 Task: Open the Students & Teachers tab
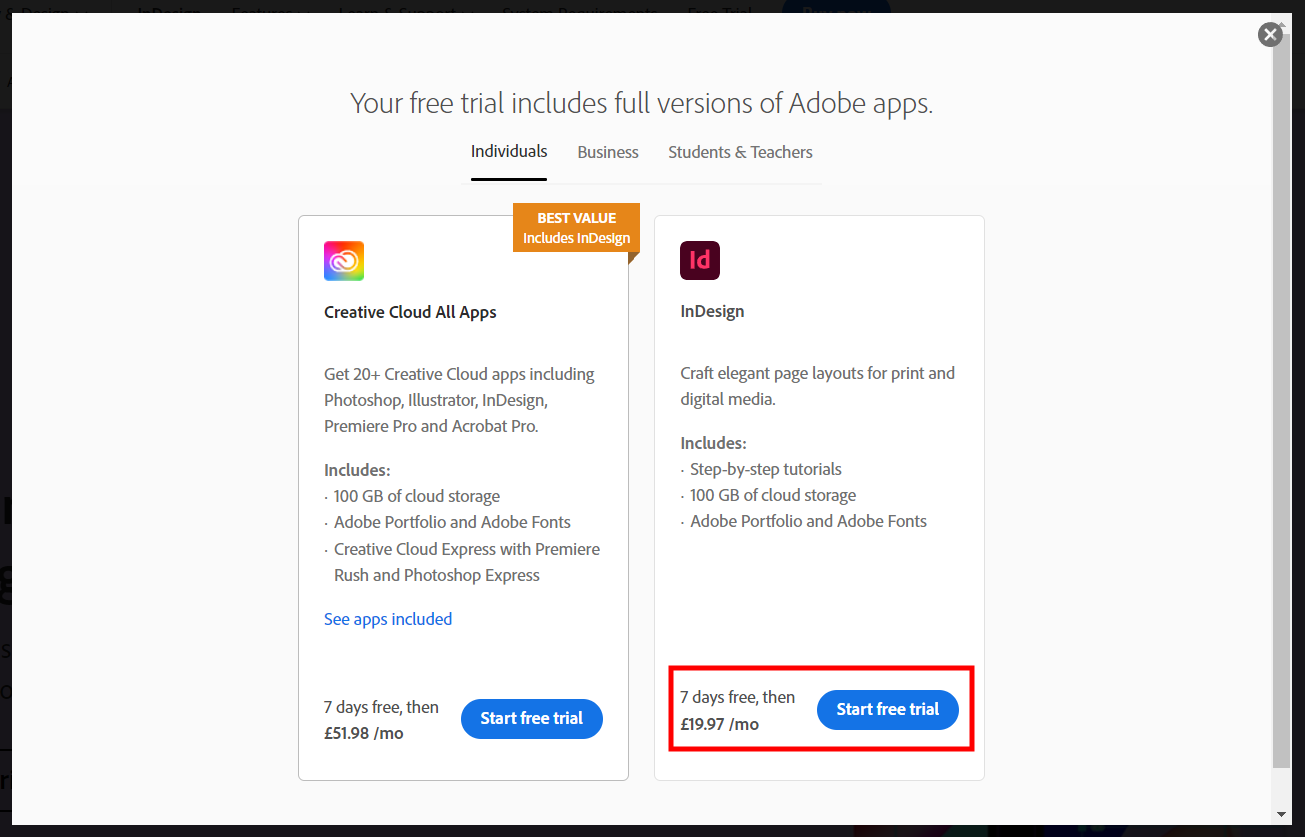pos(740,152)
